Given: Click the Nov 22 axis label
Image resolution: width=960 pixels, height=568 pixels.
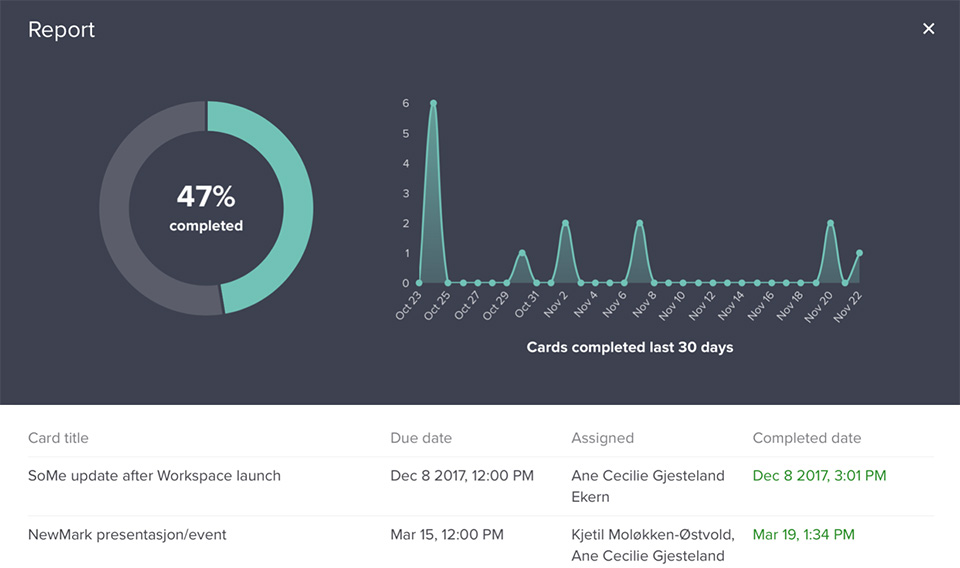Looking at the screenshot, I should (x=848, y=306).
